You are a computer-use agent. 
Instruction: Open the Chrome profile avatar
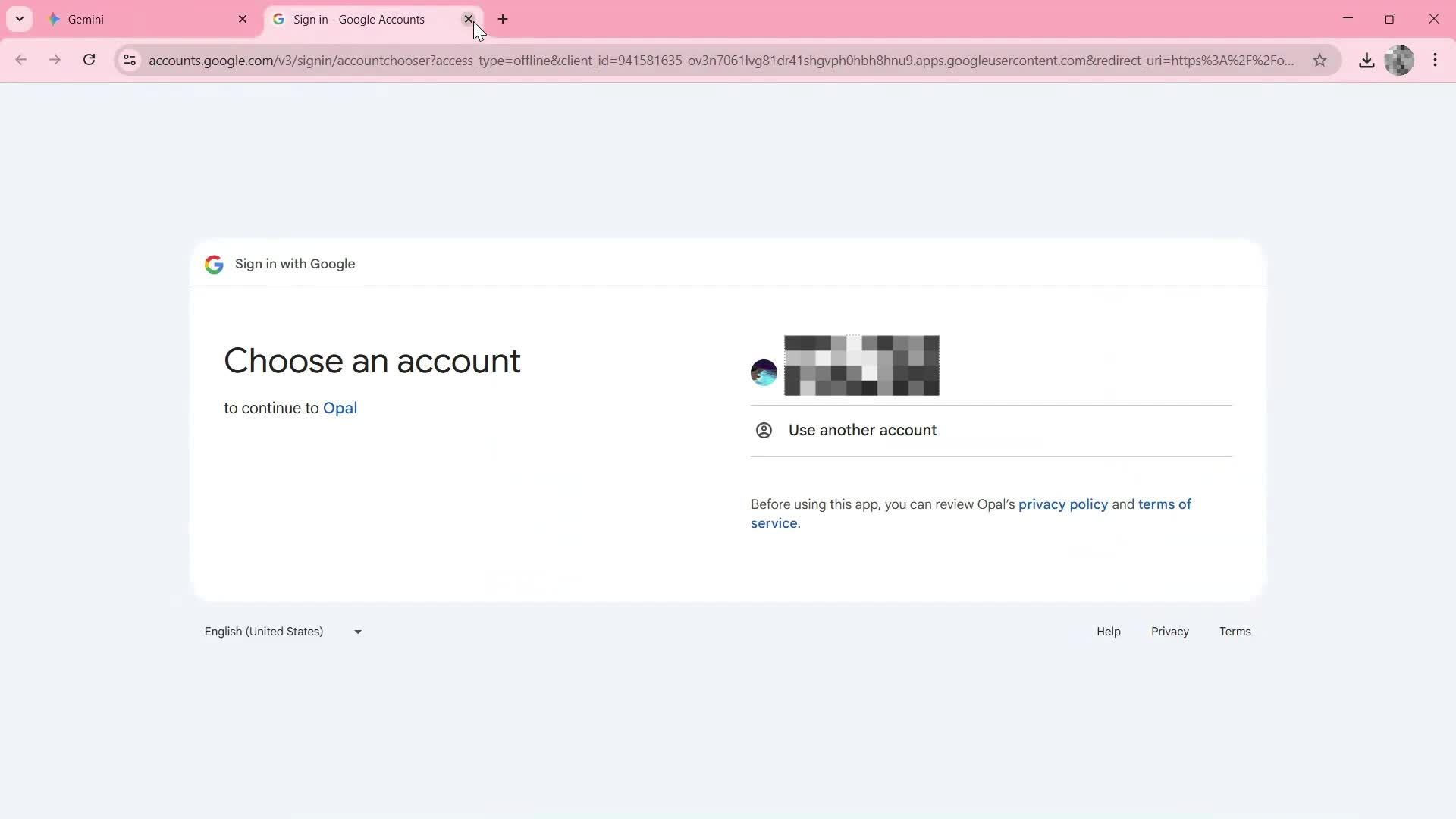tap(1399, 60)
